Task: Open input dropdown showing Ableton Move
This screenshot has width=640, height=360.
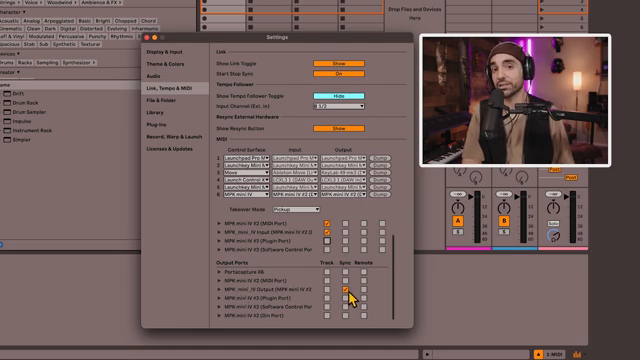Action: click(x=295, y=173)
